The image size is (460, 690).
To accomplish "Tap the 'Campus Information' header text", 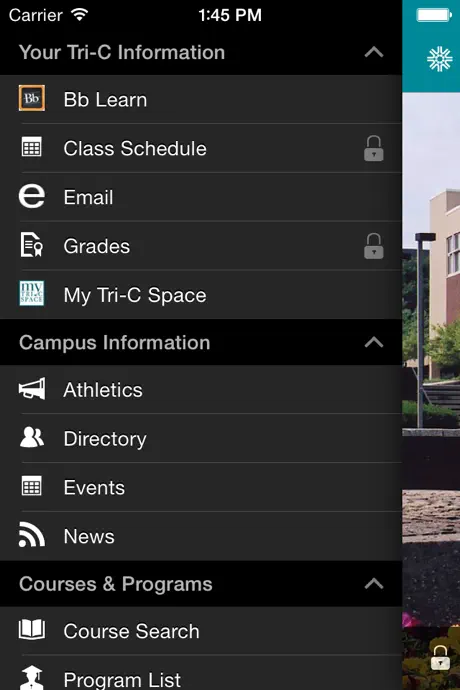I will pos(114,343).
